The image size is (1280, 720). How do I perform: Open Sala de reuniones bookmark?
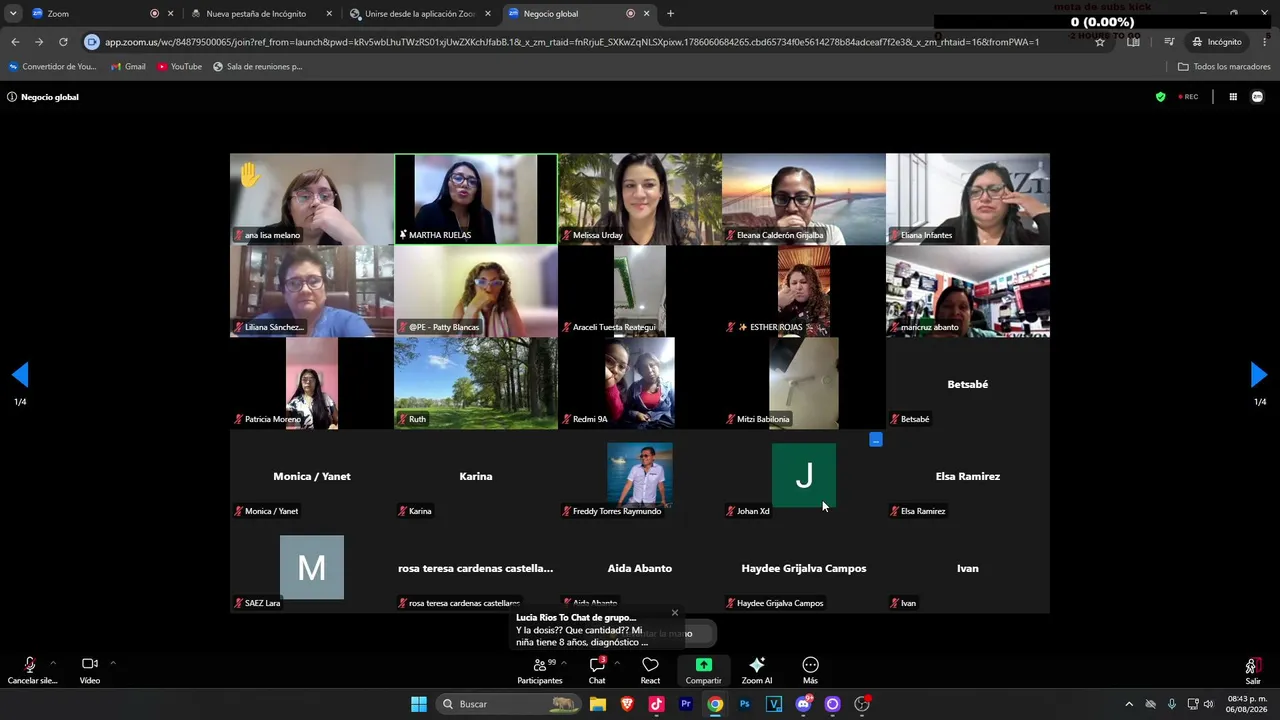(257, 67)
